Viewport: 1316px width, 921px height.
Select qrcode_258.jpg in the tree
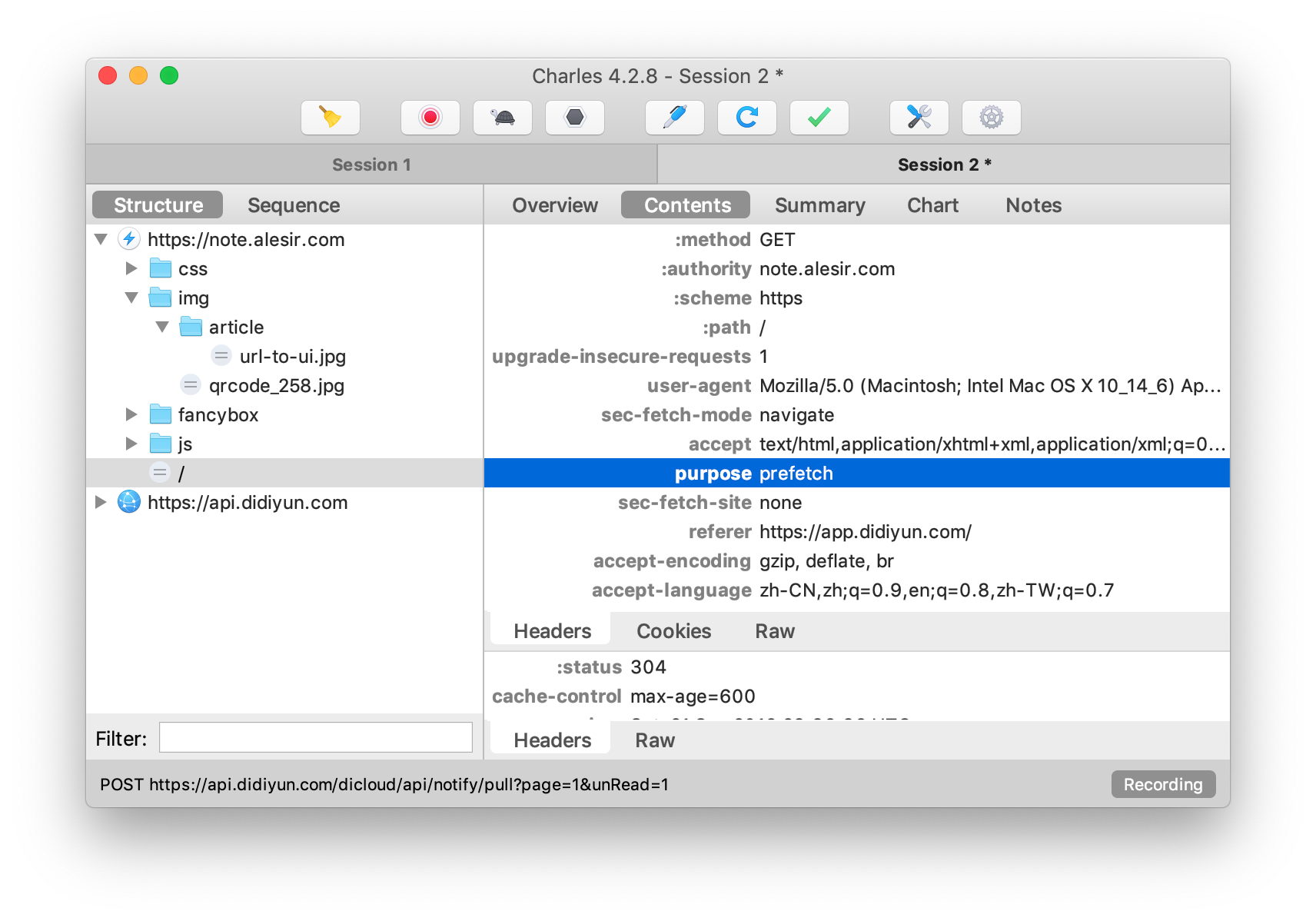277,386
